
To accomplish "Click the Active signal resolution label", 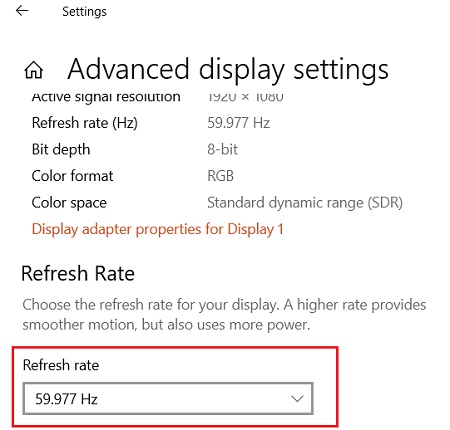I will 106,97.
